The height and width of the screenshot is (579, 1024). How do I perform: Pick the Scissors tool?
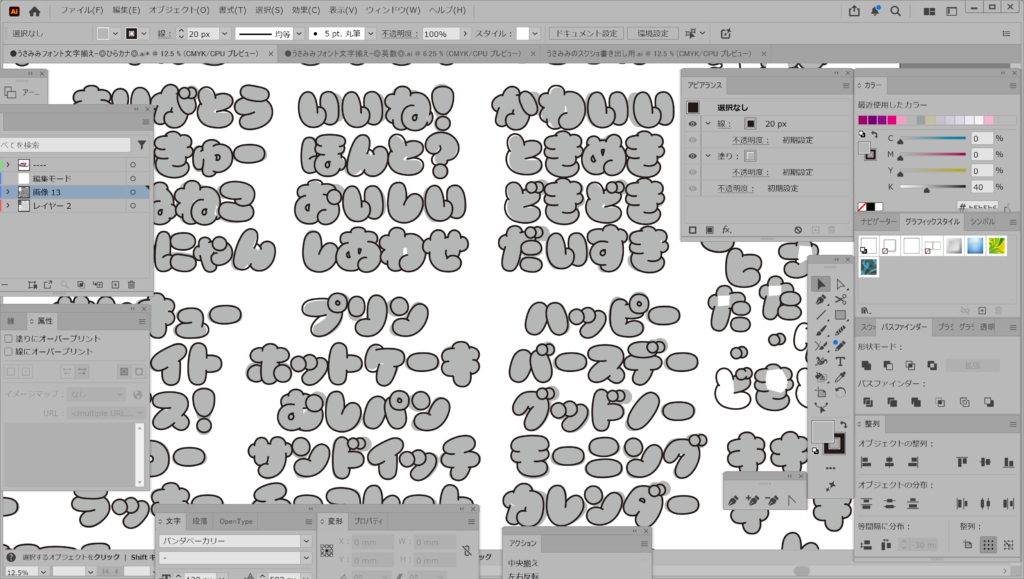point(840,299)
